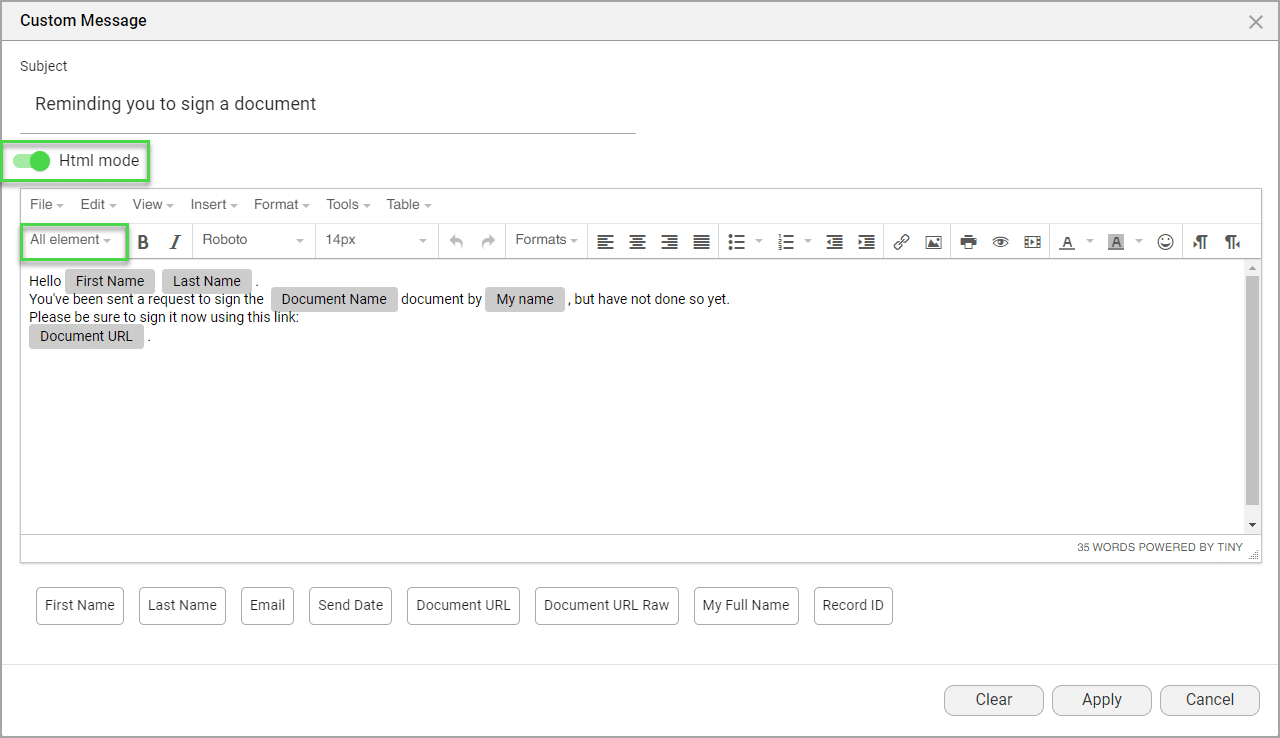Click the increase indent icon
The image size is (1280, 738).
pos(865,241)
